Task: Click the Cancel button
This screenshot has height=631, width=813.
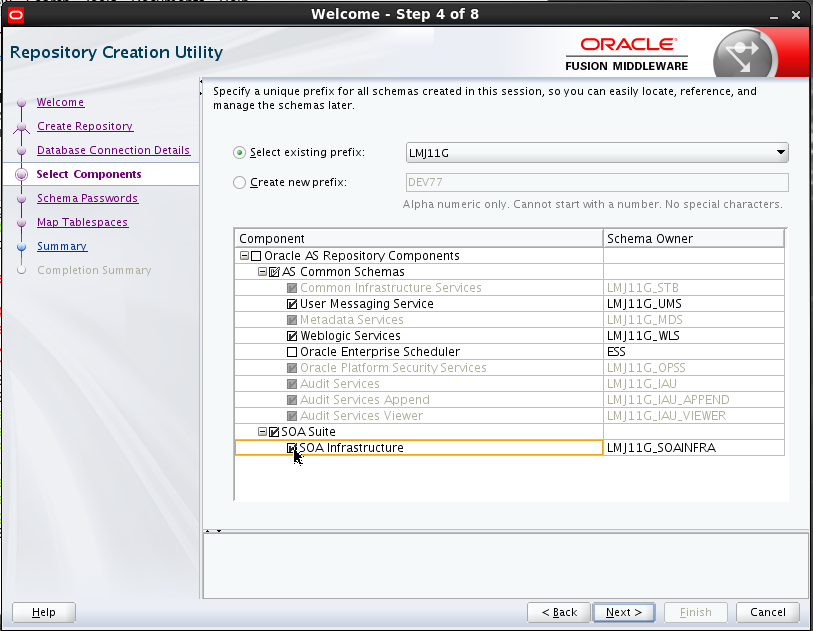Action: [767, 612]
